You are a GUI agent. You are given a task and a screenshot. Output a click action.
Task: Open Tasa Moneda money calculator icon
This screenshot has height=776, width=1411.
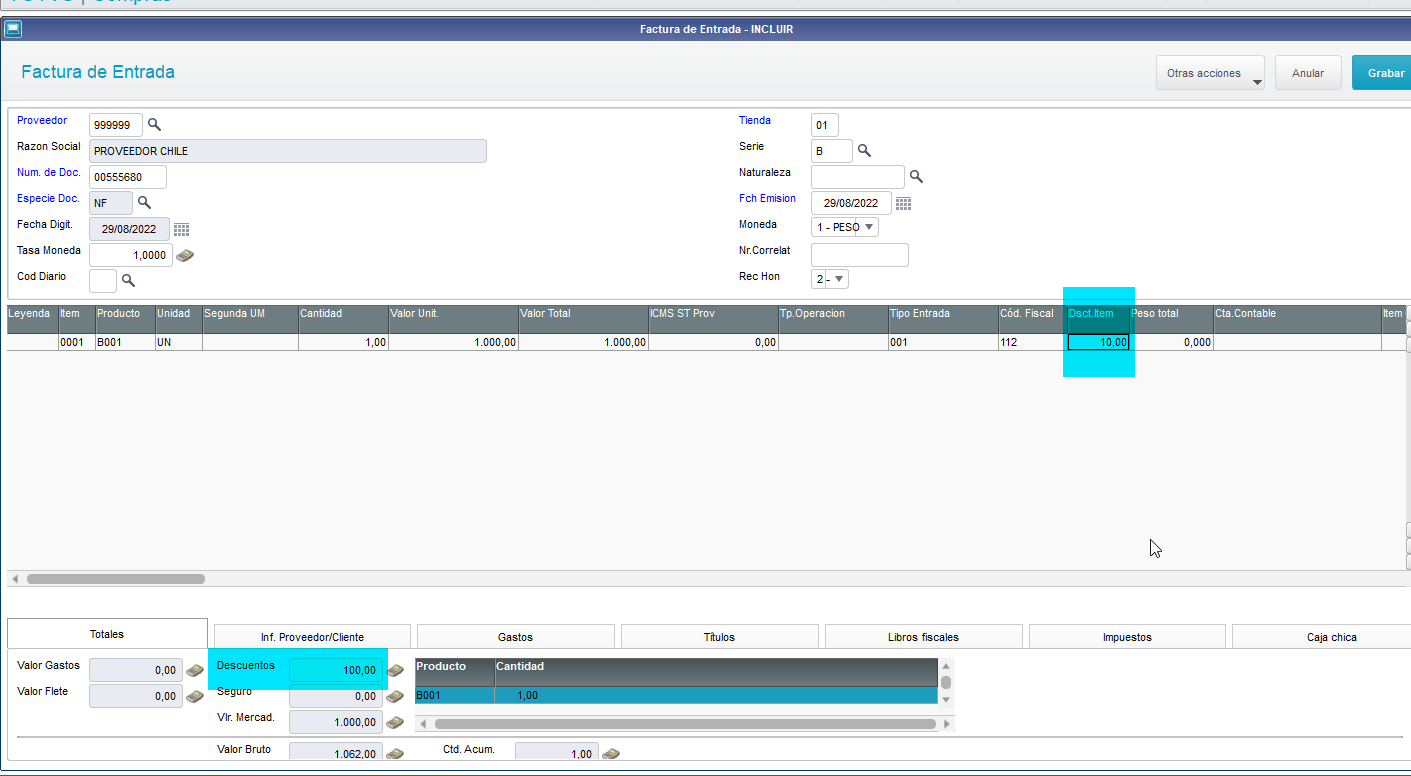(185, 256)
